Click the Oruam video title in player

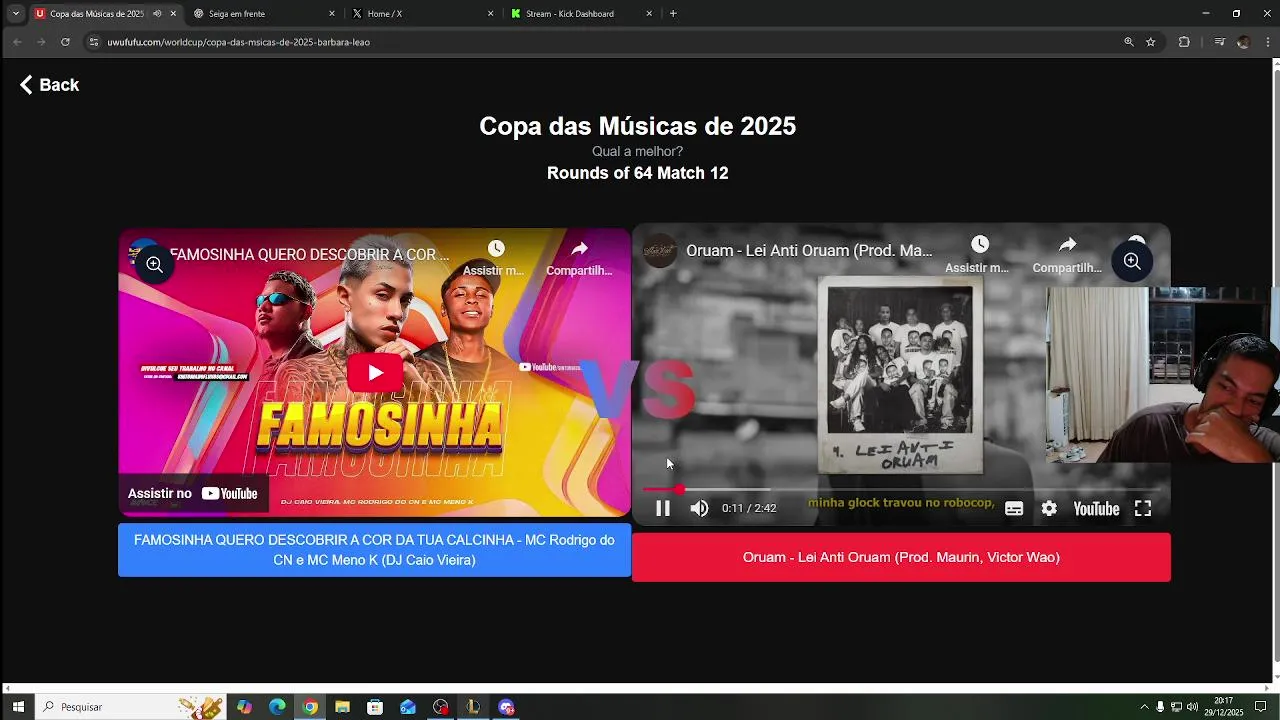tap(809, 251)
